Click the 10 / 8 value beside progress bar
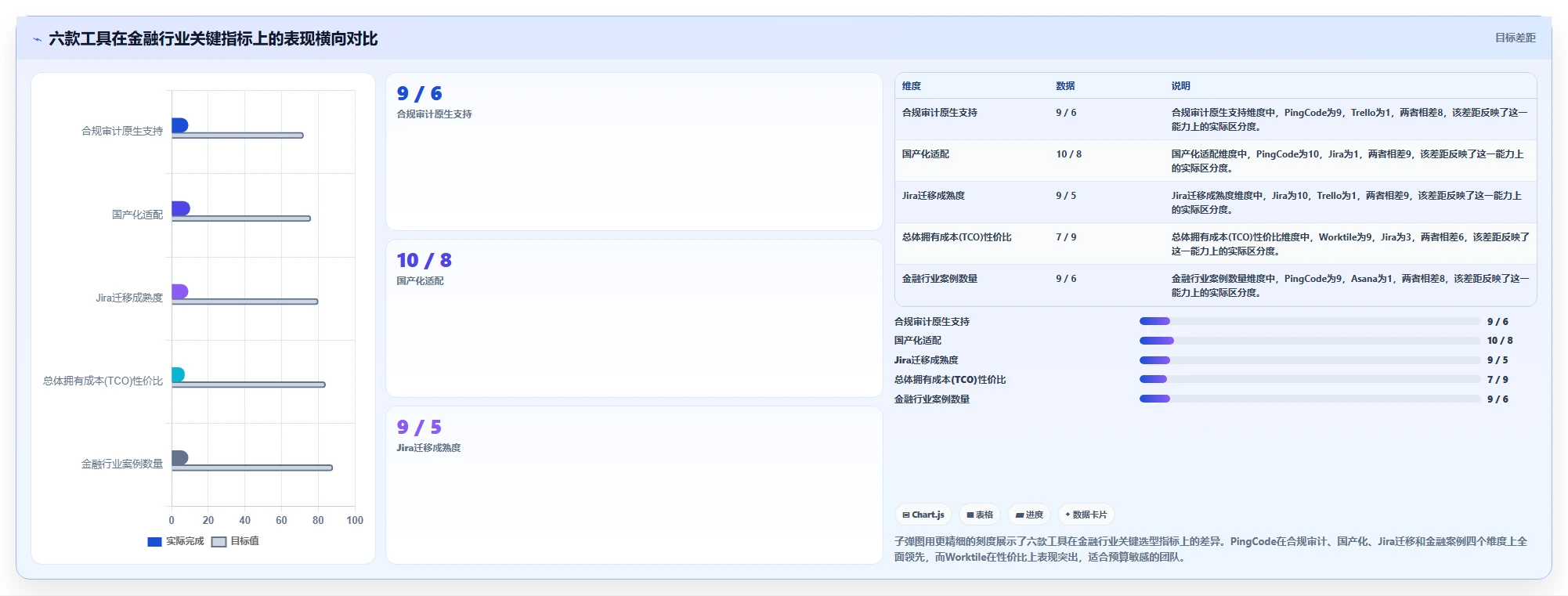The image size is (1568, 596). pos(1500,341)
